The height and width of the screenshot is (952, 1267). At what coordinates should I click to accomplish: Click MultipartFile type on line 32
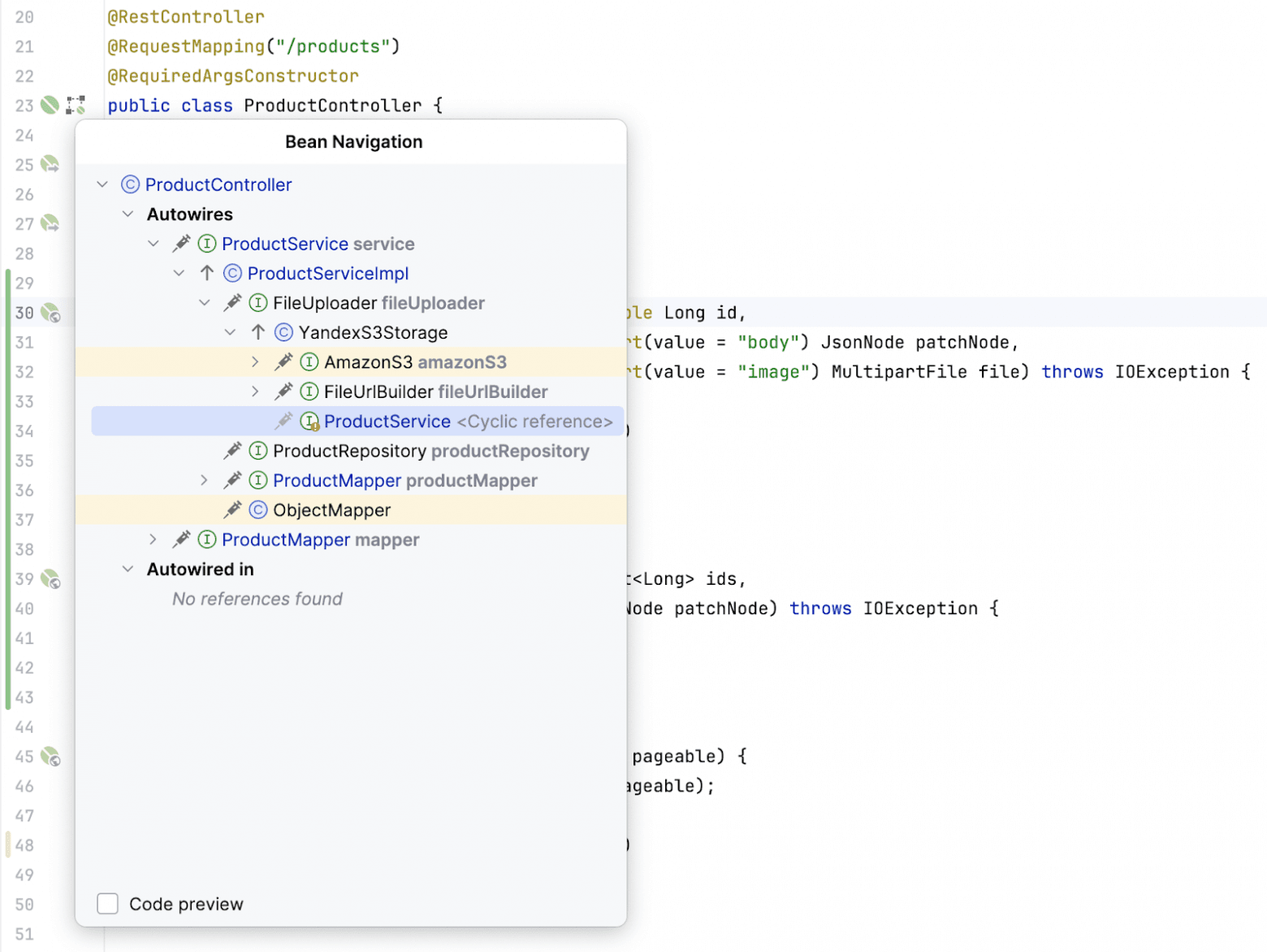point(899,372)
